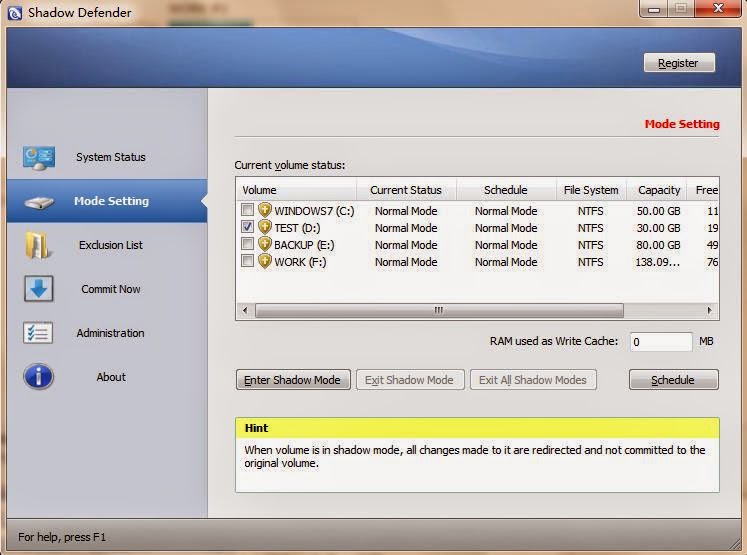This screenshot has height=555, width=747.
Task: Open Commit Now section
Action: 107,289
